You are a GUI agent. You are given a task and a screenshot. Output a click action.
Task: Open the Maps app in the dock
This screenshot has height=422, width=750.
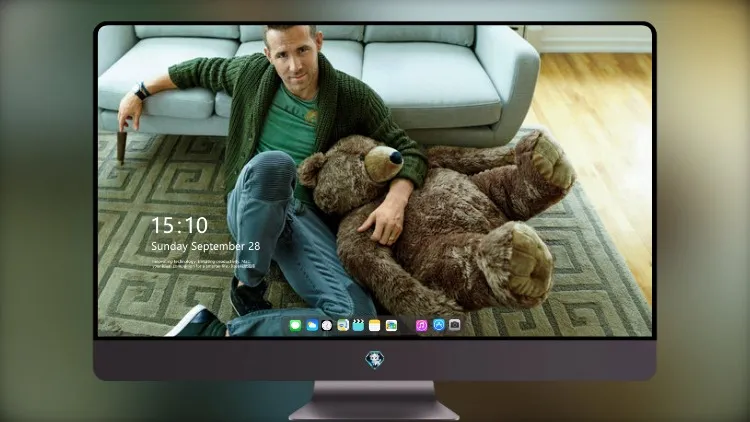[x=343, y=325]
